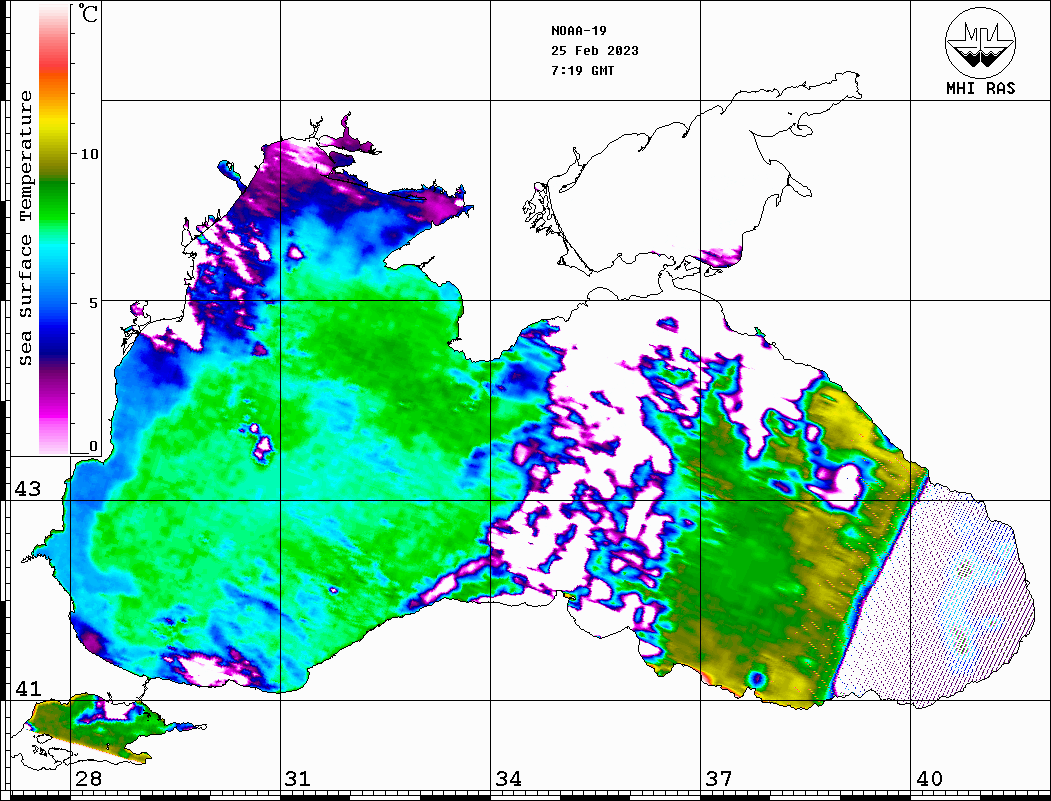1051x801 pixels.
Task: Click the MHI RAS logo emblem
Action: tap(980, 43)
